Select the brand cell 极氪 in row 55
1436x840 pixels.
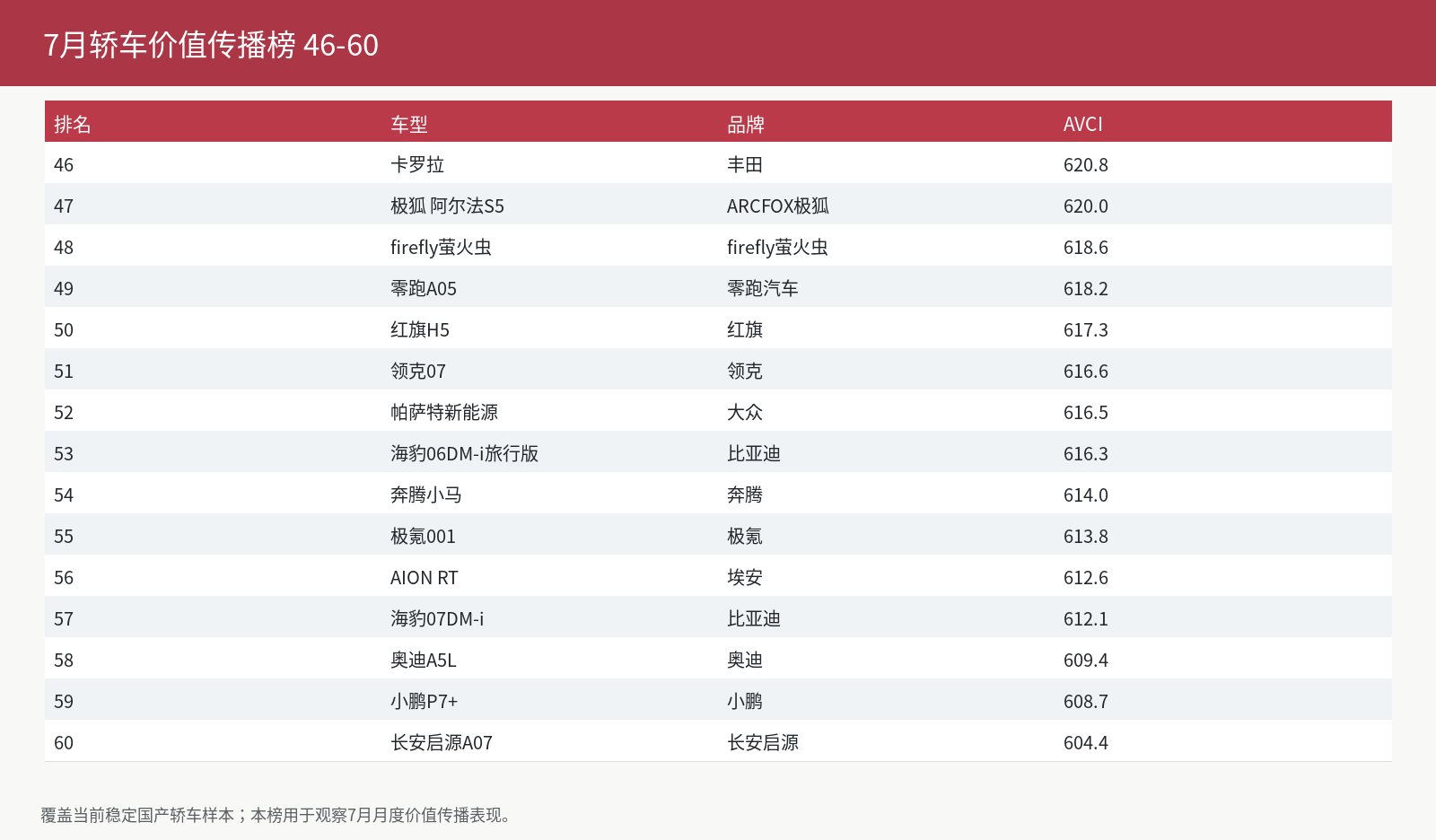click(745, 537)
